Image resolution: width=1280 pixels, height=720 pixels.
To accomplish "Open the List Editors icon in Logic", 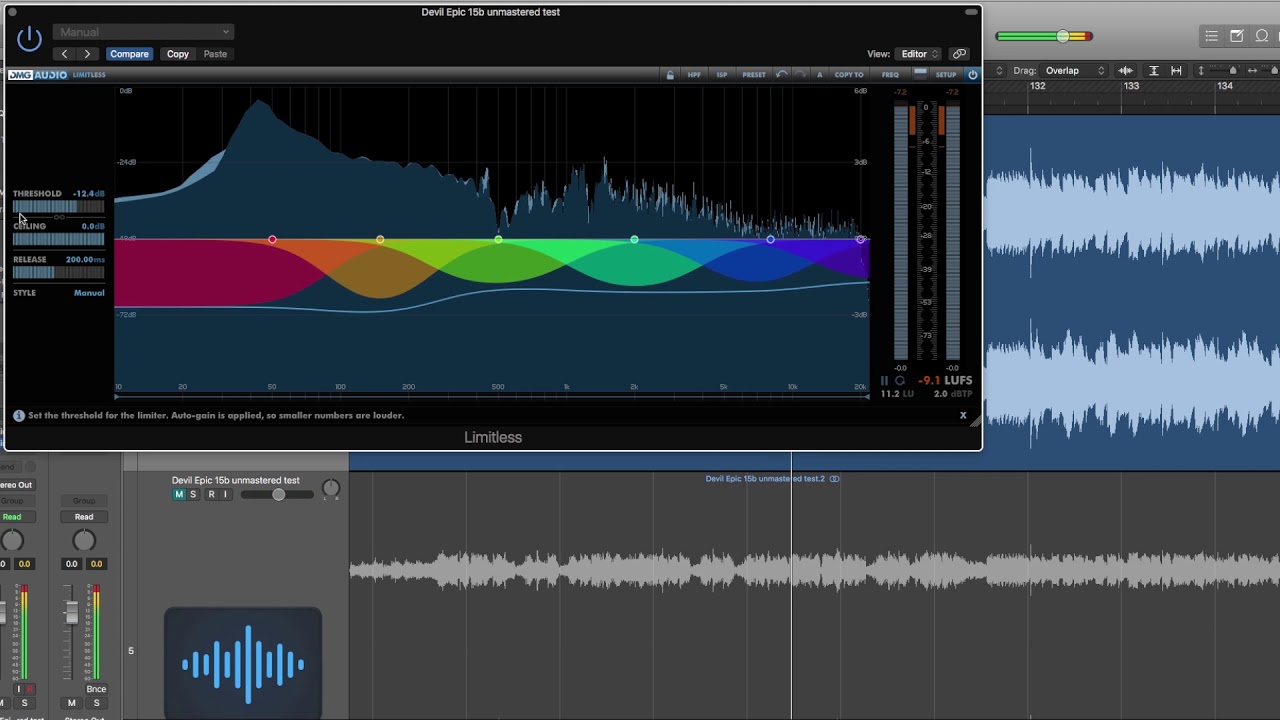I will coord(1211,36).
